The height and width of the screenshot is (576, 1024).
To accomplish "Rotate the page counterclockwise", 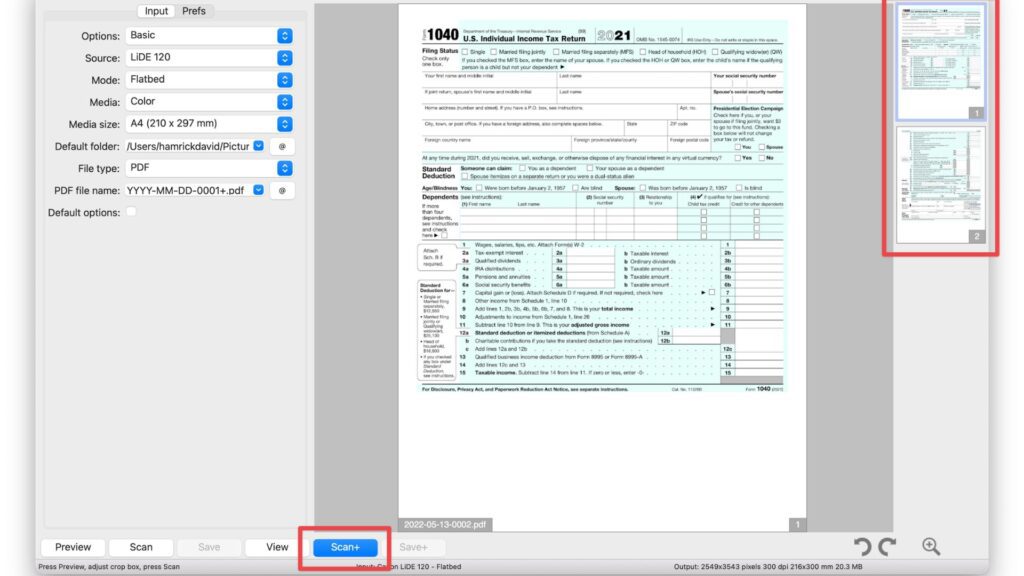I will coord(863,546).
